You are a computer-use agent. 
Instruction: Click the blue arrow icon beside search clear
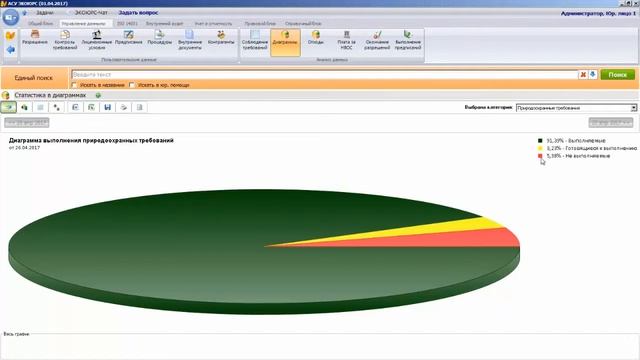[x=593, y=75]
